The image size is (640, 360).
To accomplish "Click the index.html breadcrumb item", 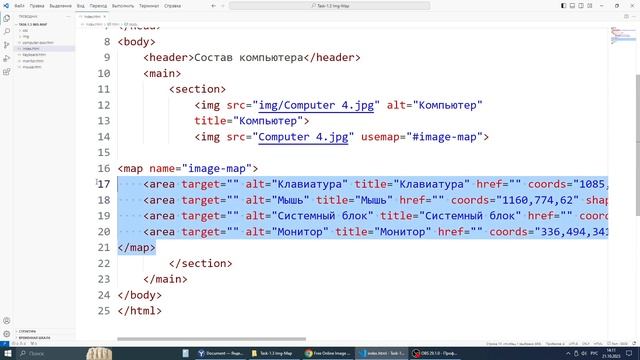I will click(94, 24).
